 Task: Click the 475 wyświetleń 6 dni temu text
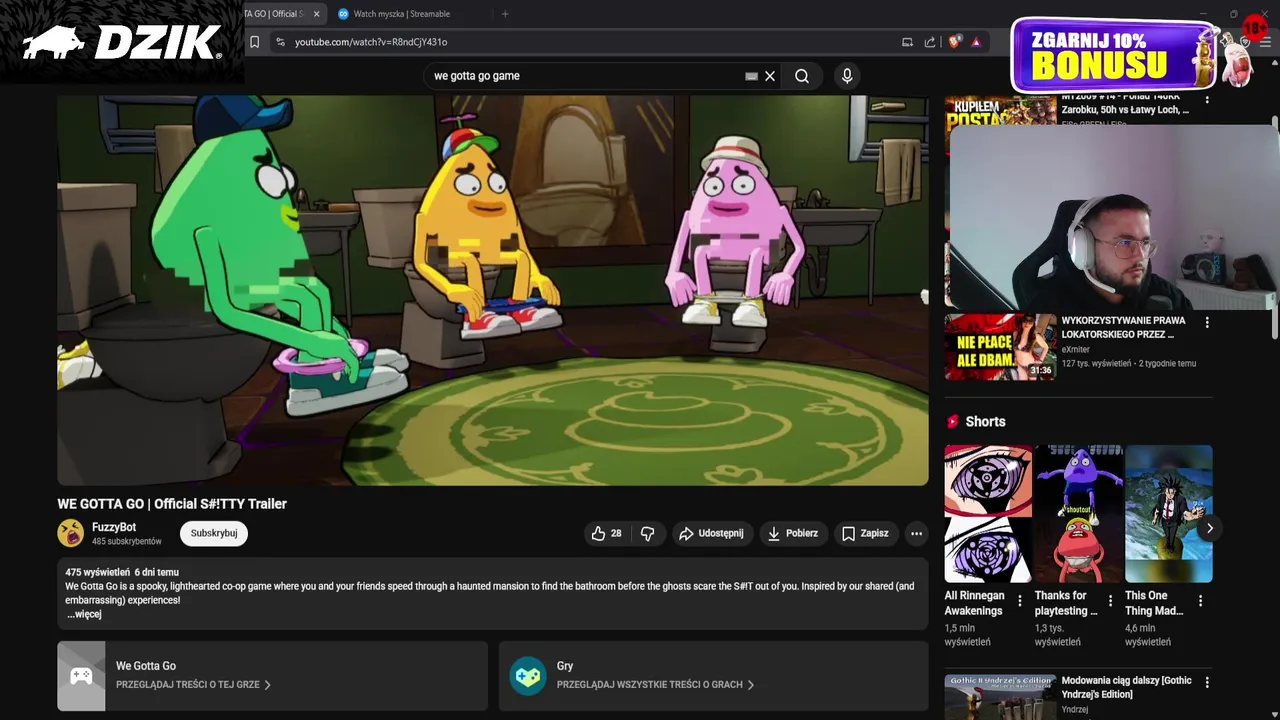122,573
